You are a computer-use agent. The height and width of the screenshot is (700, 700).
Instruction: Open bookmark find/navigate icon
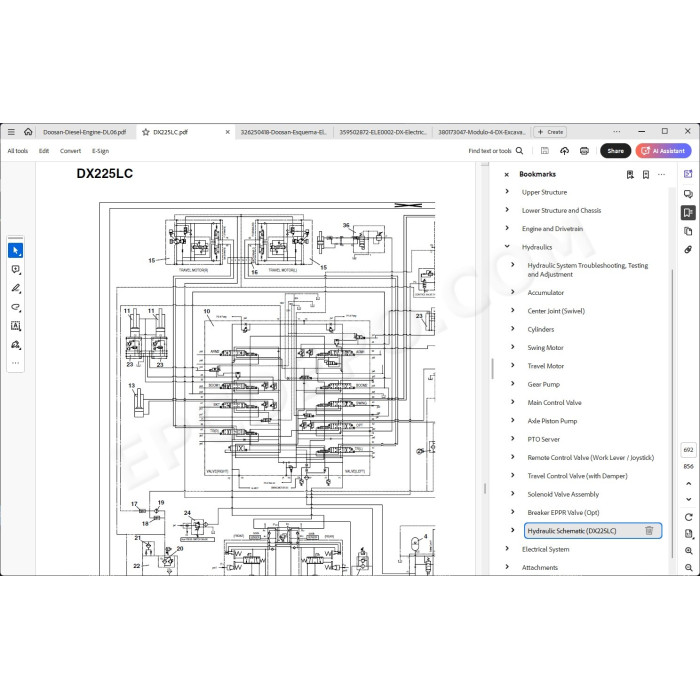[x=630, y=175]
